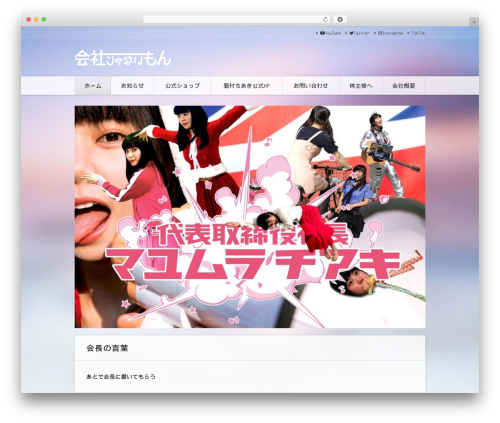
Task: Open the 眉村ちあき公式HP menu item
Action: [247, 86]
